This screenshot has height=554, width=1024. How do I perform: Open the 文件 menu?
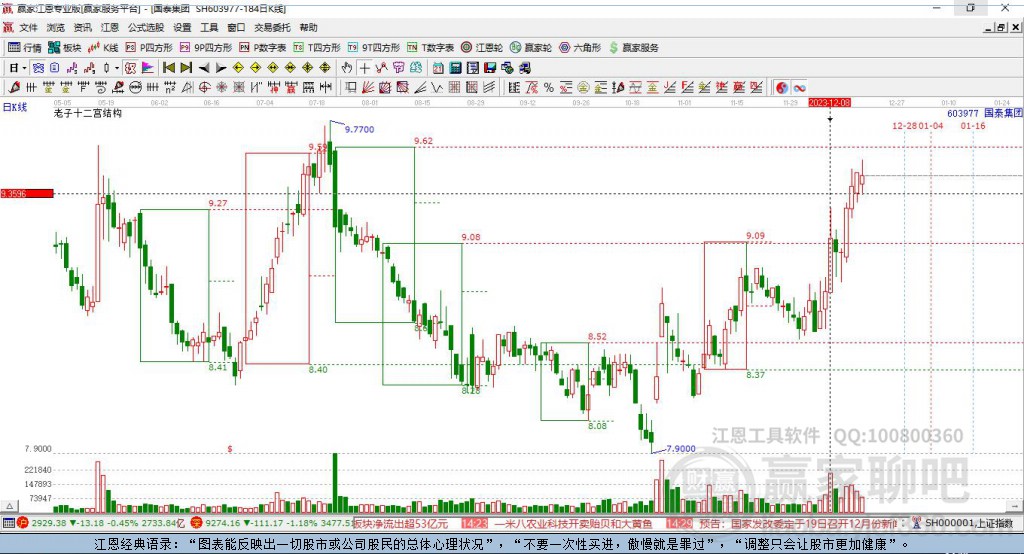coord(29,27)
